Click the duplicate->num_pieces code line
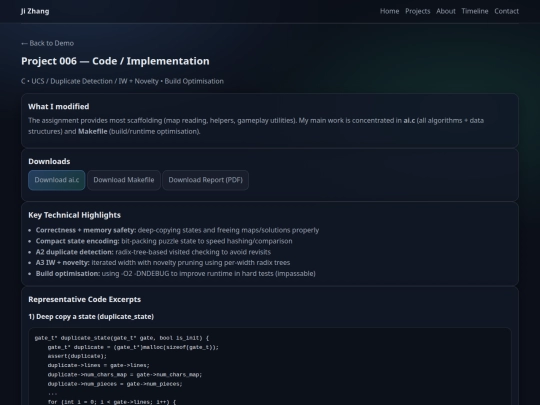This screenshot has width=540, height=405. click(115, 384)
